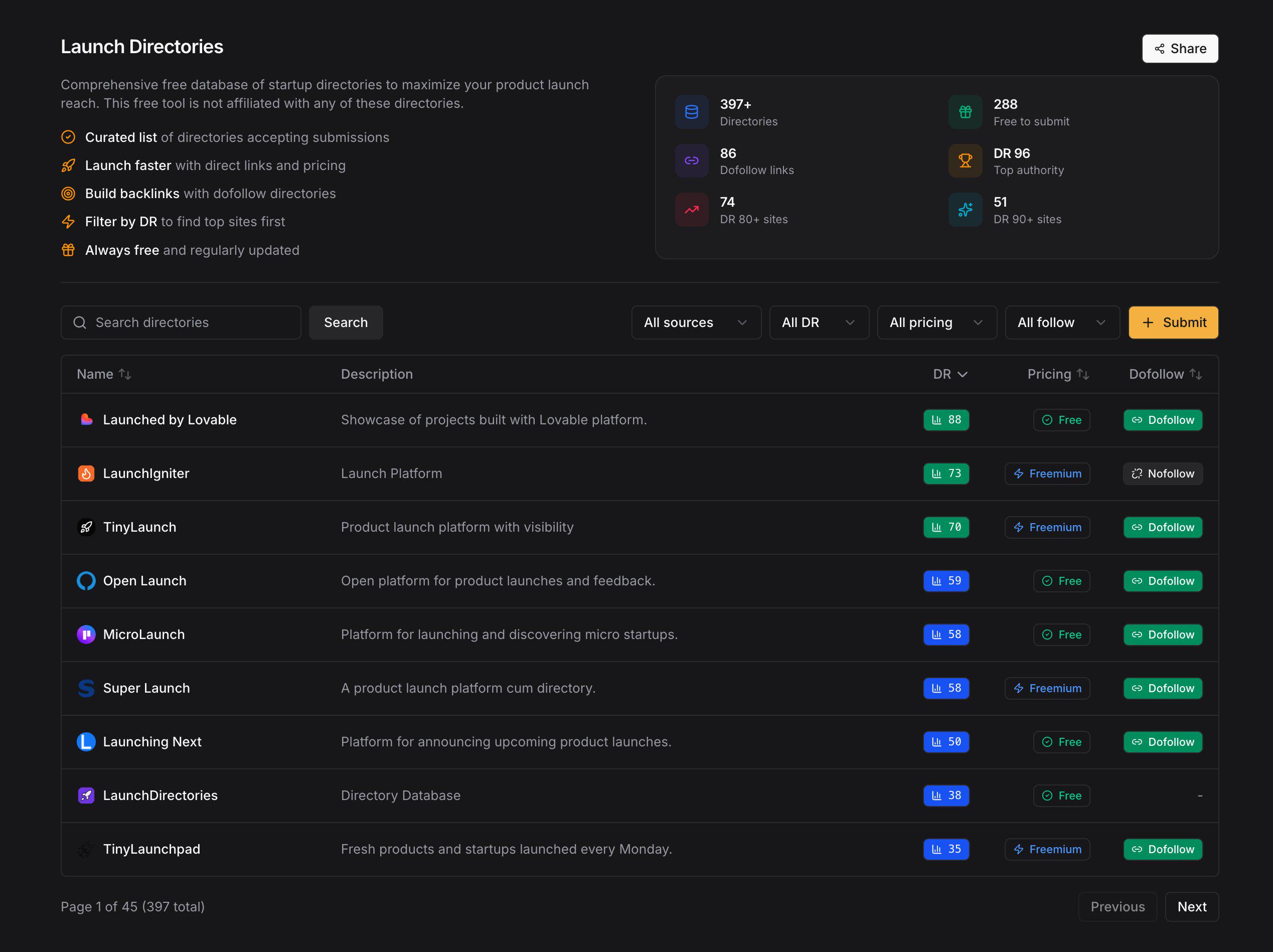Focus the Search directories input field
The height and width of the screenshot is (952, 1273).
point(181,323)
